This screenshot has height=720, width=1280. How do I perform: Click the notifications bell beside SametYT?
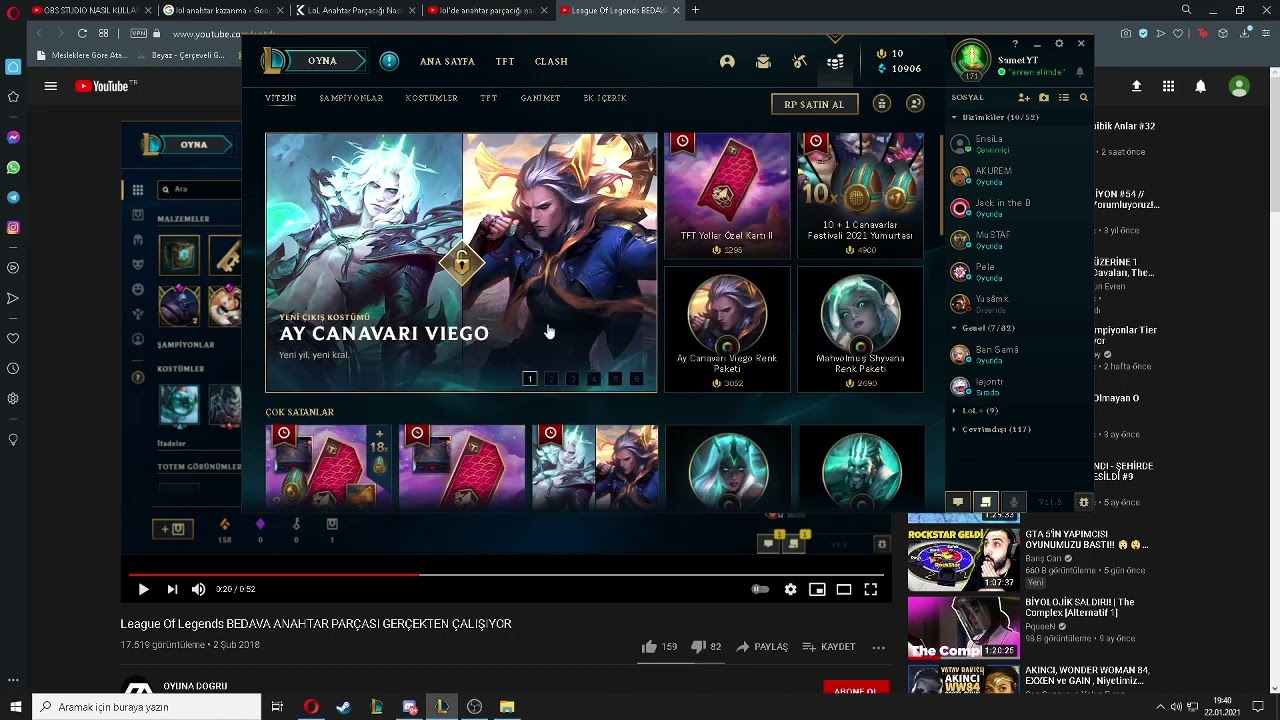tap(1079, 72)
